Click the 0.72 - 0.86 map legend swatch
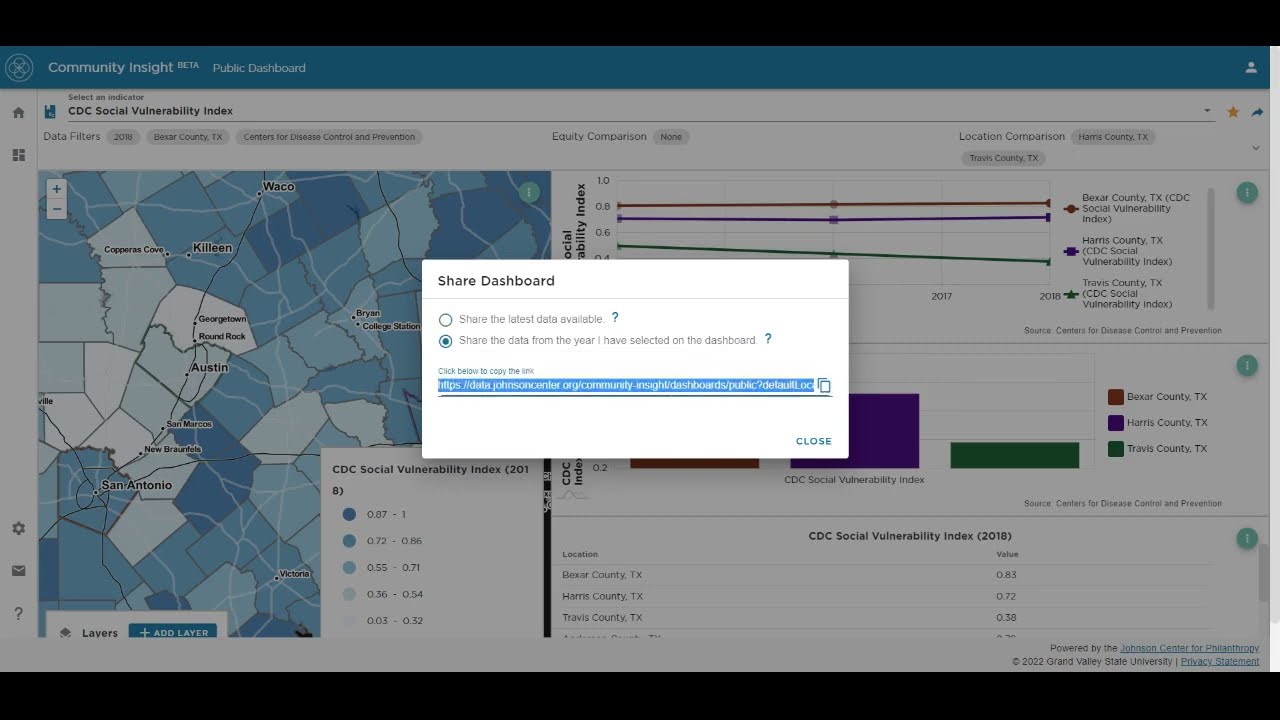This screenshot has width=1280, height=720. point(349,541)
